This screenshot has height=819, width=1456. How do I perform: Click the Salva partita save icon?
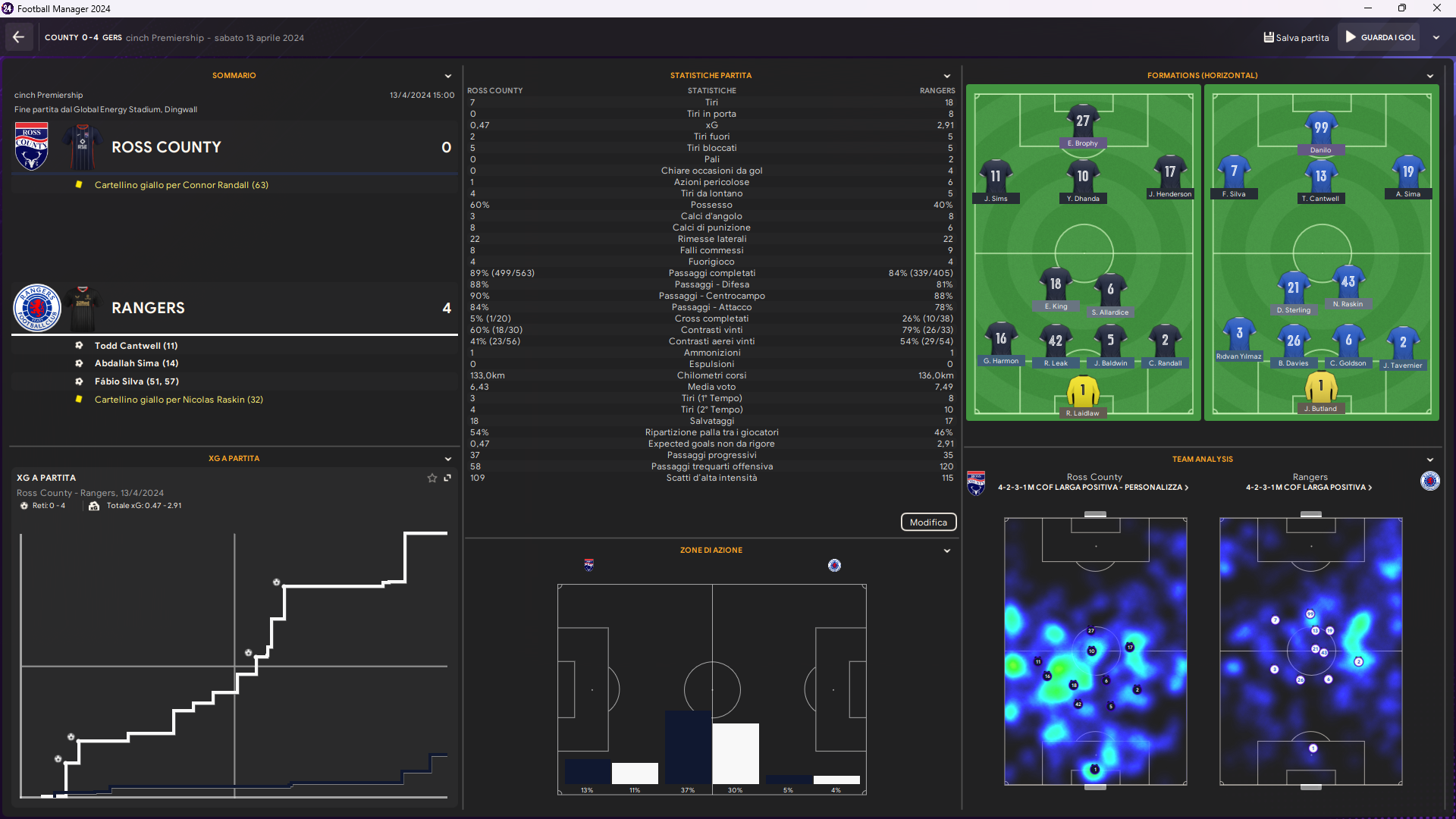tap(1269, 37)
